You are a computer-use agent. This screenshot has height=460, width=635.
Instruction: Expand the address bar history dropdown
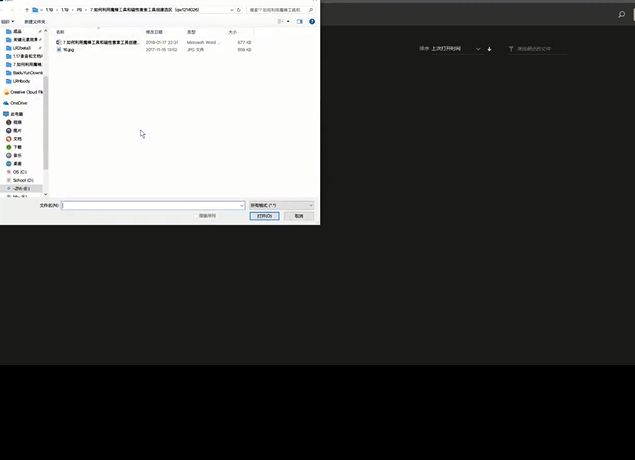[x=232, y=10]
